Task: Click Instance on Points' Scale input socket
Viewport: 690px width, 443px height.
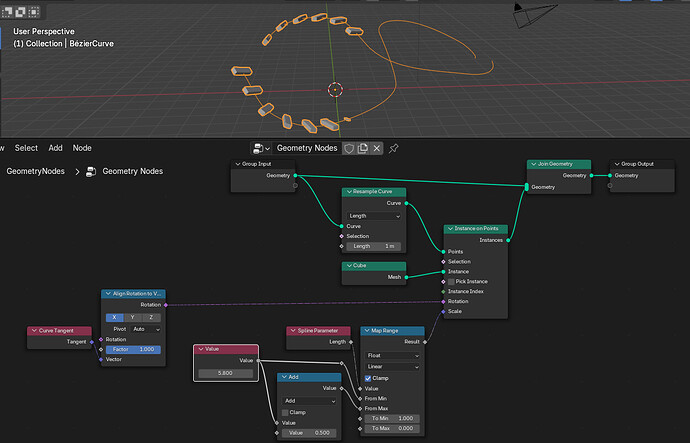Action: (x=443, y=311)
